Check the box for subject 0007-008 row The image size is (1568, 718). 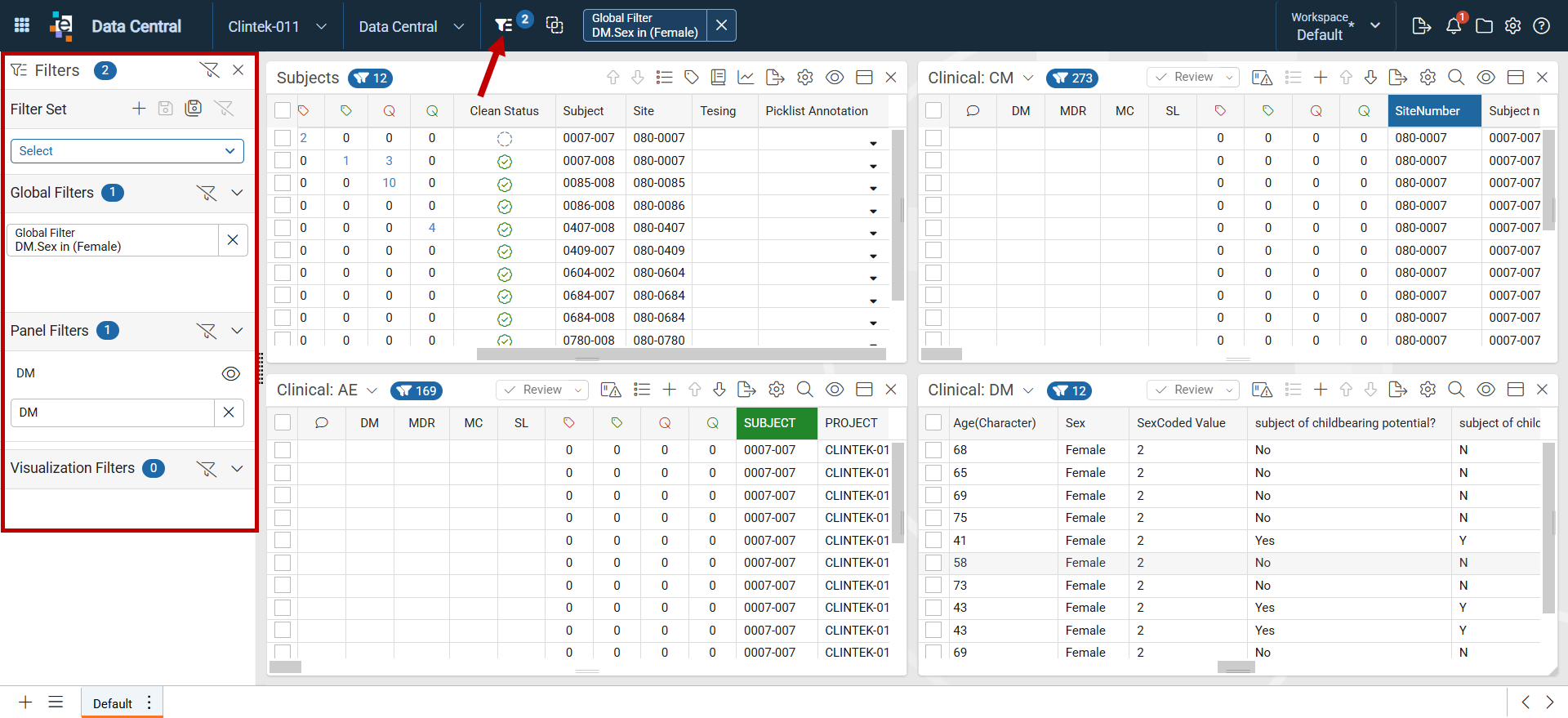tap(283, 161)
